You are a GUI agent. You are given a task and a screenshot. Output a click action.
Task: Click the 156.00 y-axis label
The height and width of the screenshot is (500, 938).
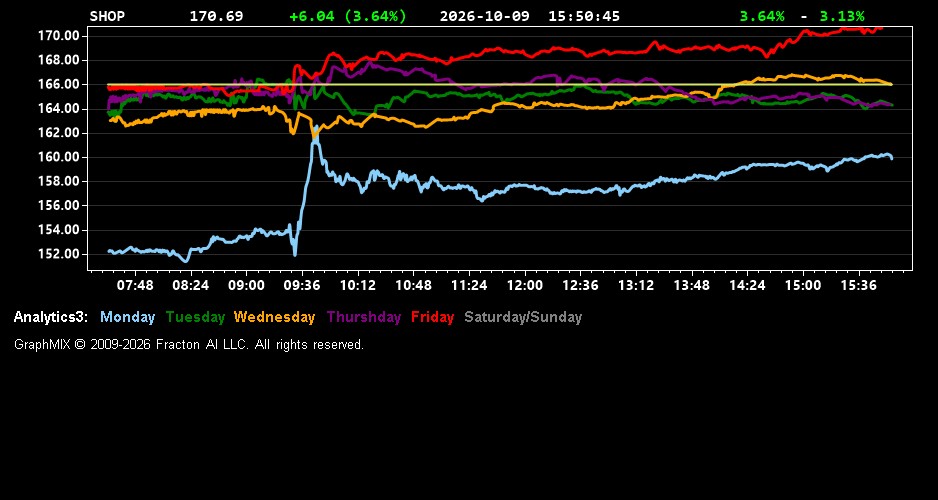(x=57, y=206)
